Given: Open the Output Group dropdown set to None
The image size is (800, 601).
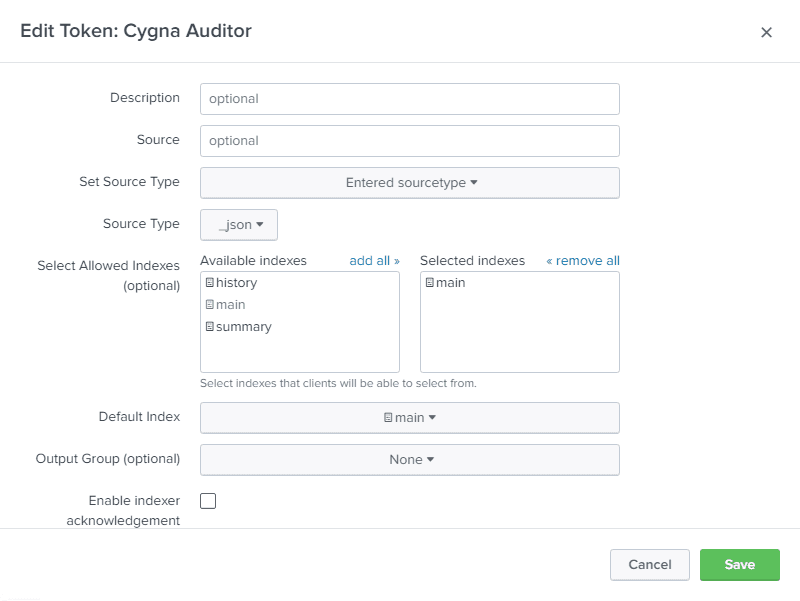Looking at the screenshot, I should click(x=409, y=459).
